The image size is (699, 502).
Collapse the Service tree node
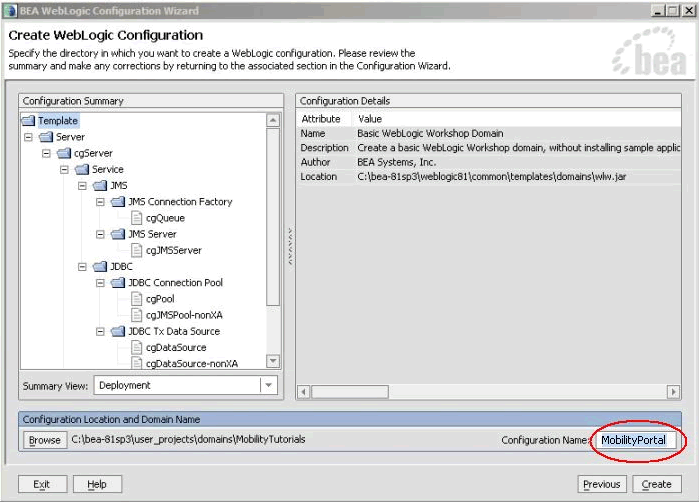click(x=65, y=169)
